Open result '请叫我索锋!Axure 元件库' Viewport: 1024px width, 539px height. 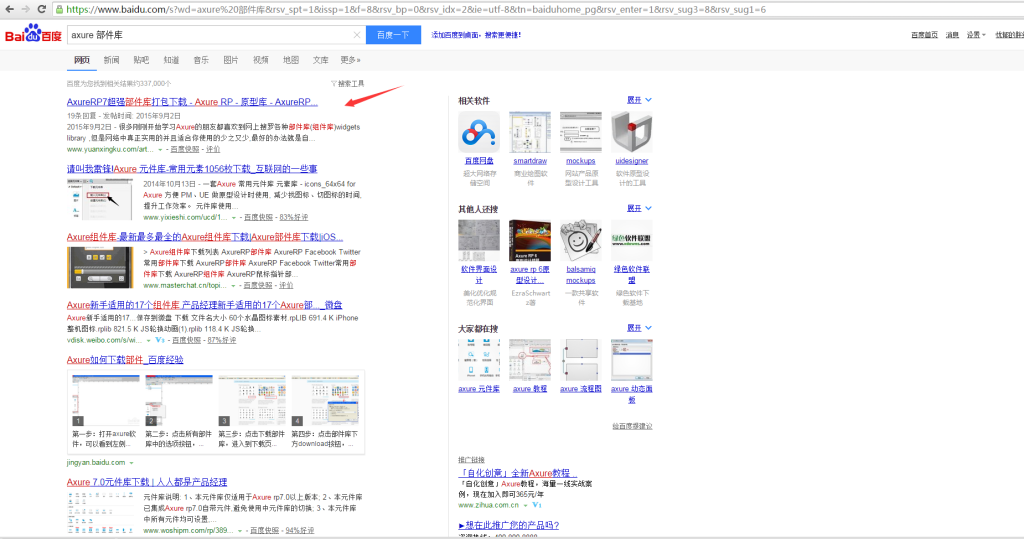click(x=192, y=169)
